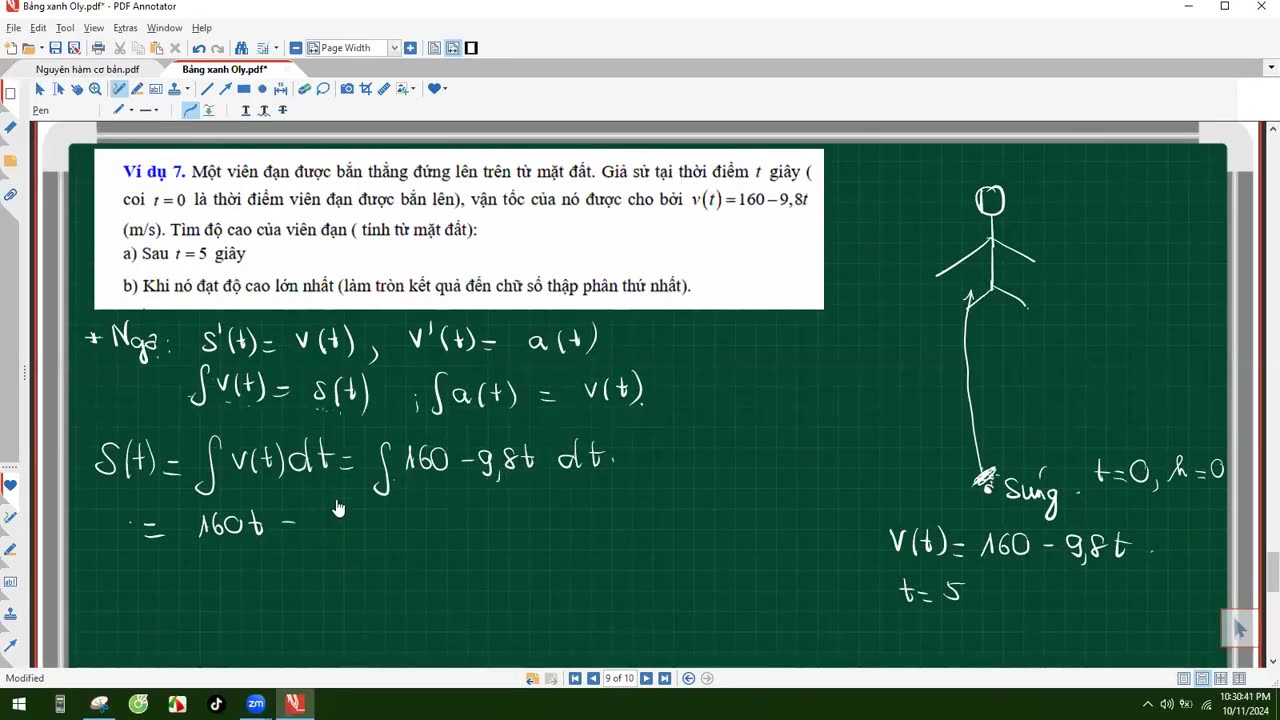Expand the Favorites heart dropdown

coord(445,89)
